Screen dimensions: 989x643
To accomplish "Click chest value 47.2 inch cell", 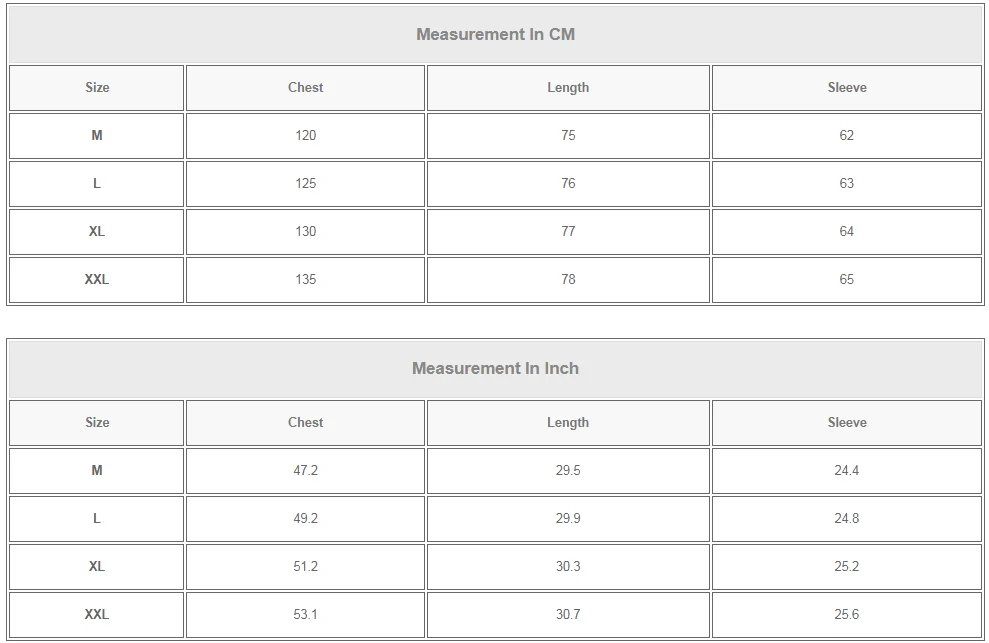I will point(305,471).
